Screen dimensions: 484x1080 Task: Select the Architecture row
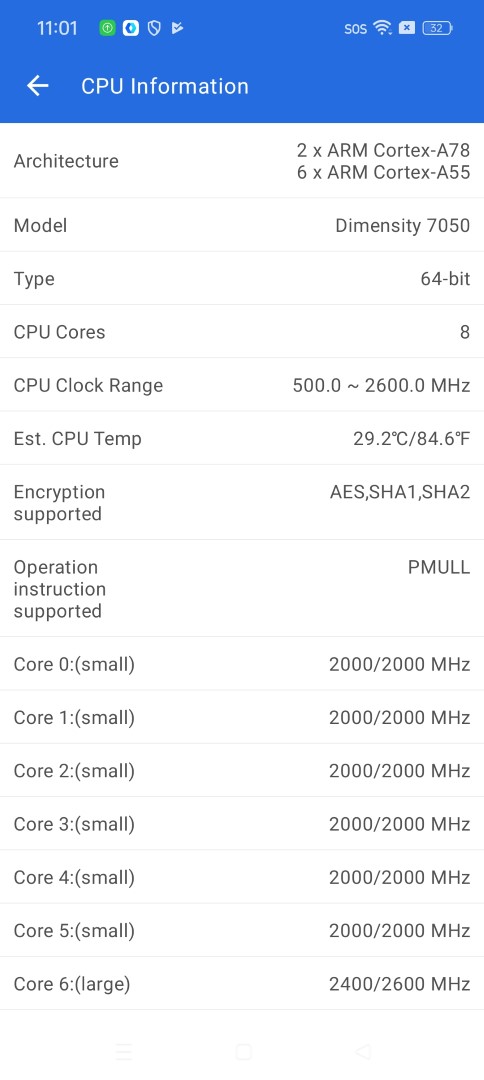coord(242,161)
